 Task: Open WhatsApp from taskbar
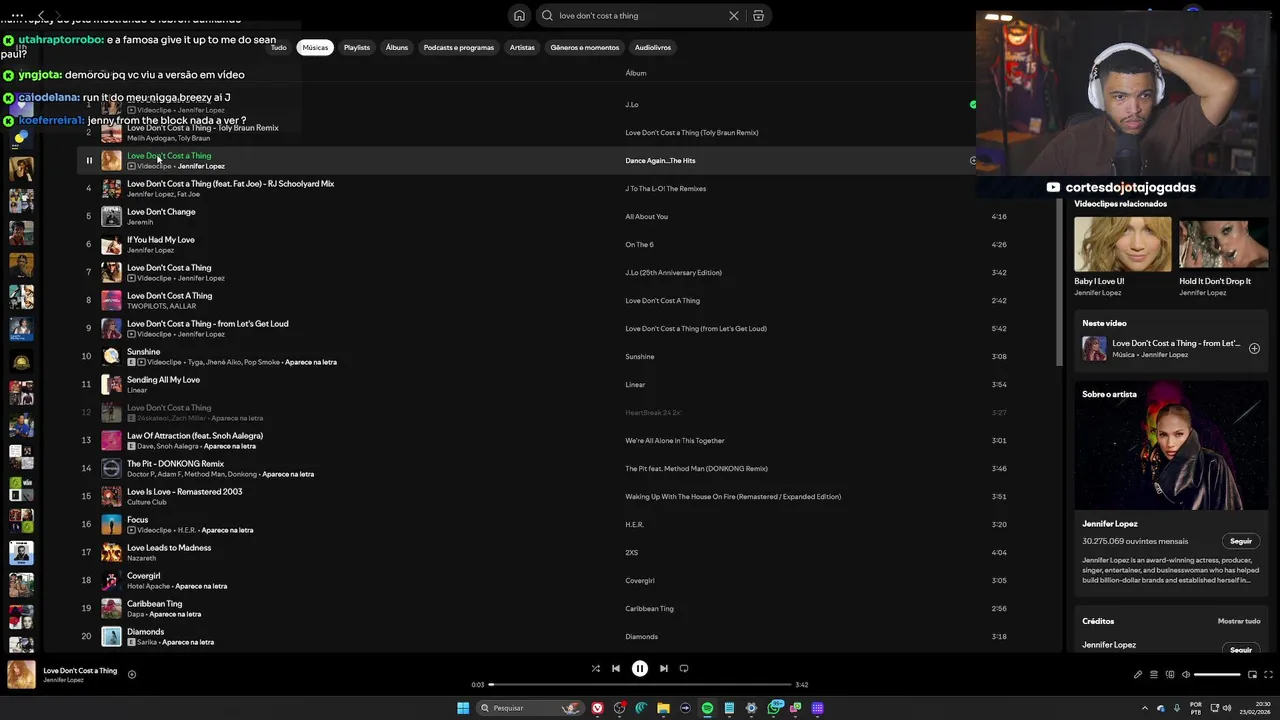[x=774, y=708]
